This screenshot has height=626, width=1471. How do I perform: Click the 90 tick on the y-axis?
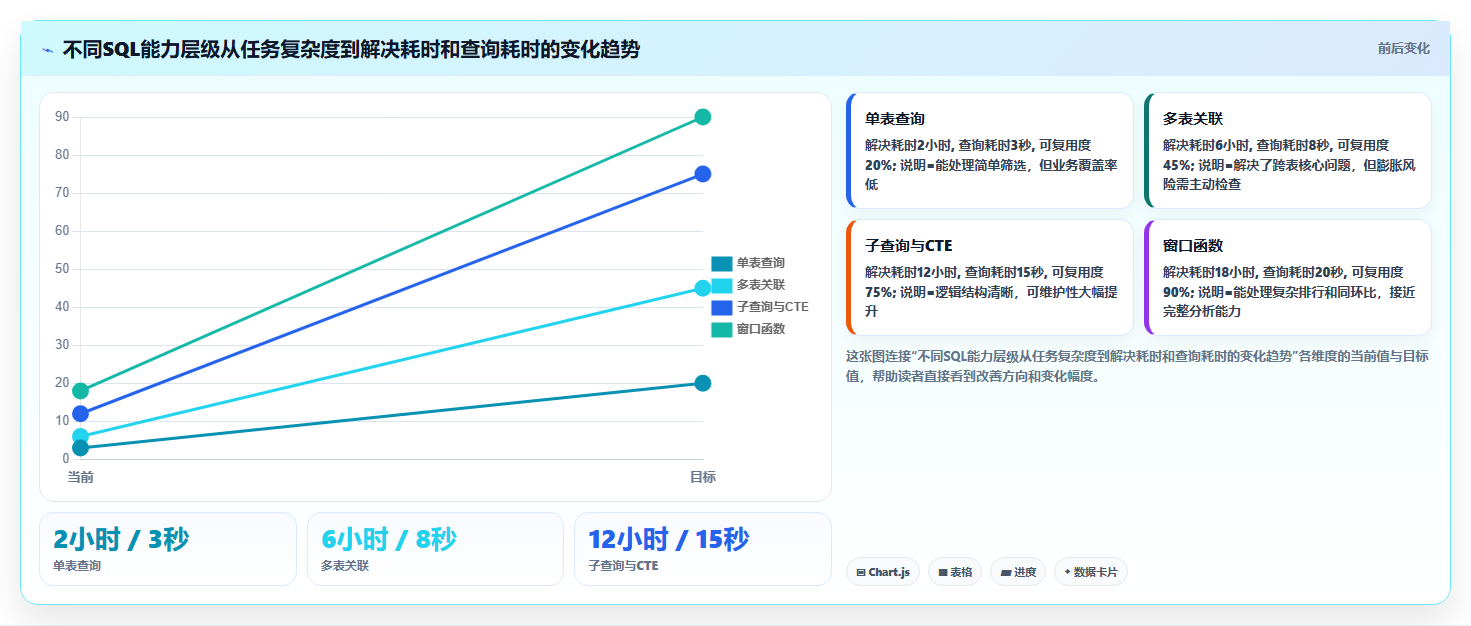tap(62, 117)
